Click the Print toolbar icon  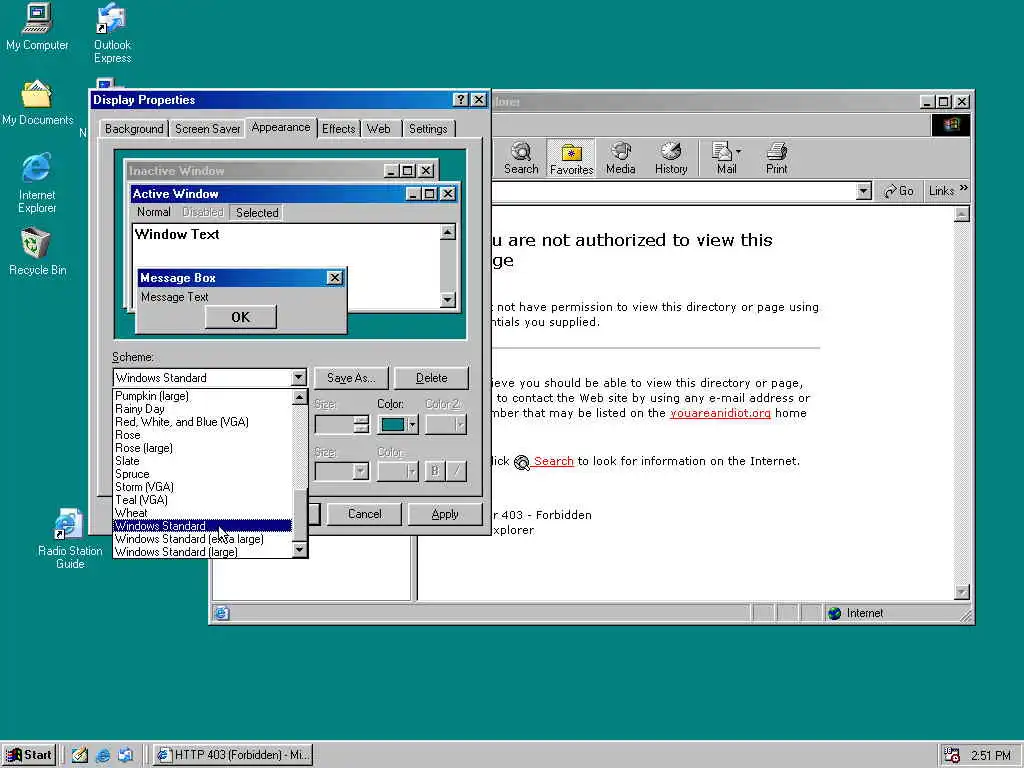776,158
